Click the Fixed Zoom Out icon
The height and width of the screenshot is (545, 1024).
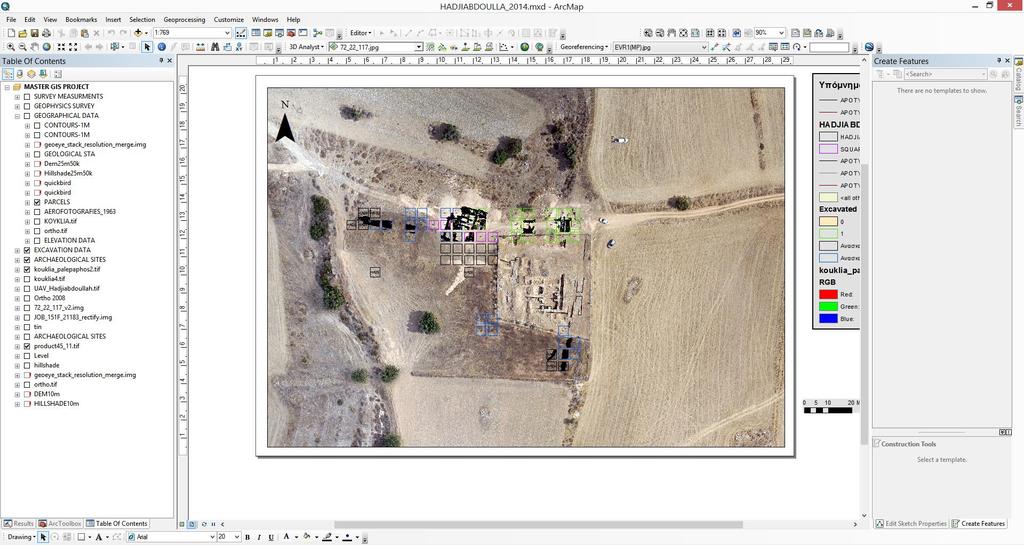coord(73,47)
